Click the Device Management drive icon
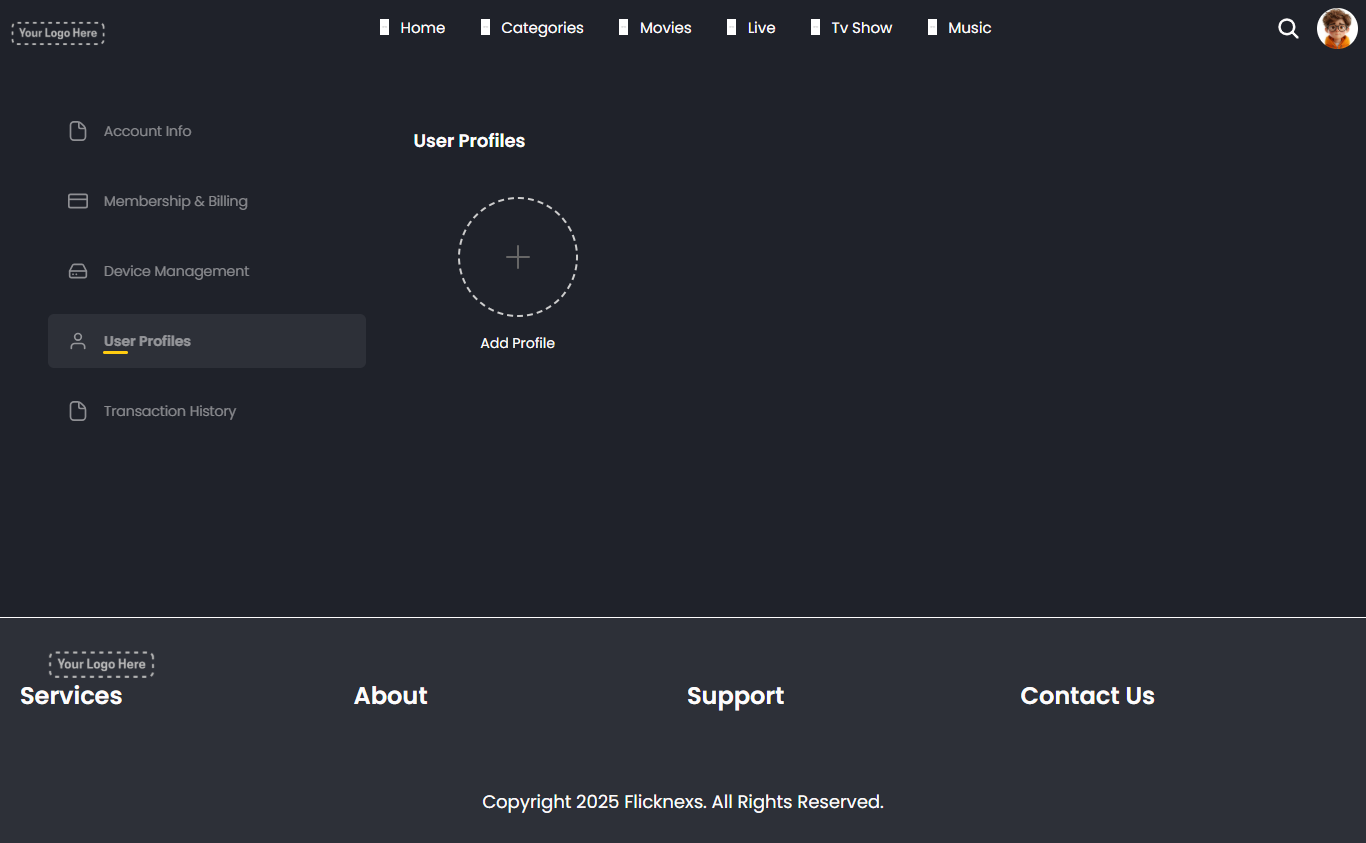Image resolution: width=1366 pixels, height=843 pixels. click(78, 271)
